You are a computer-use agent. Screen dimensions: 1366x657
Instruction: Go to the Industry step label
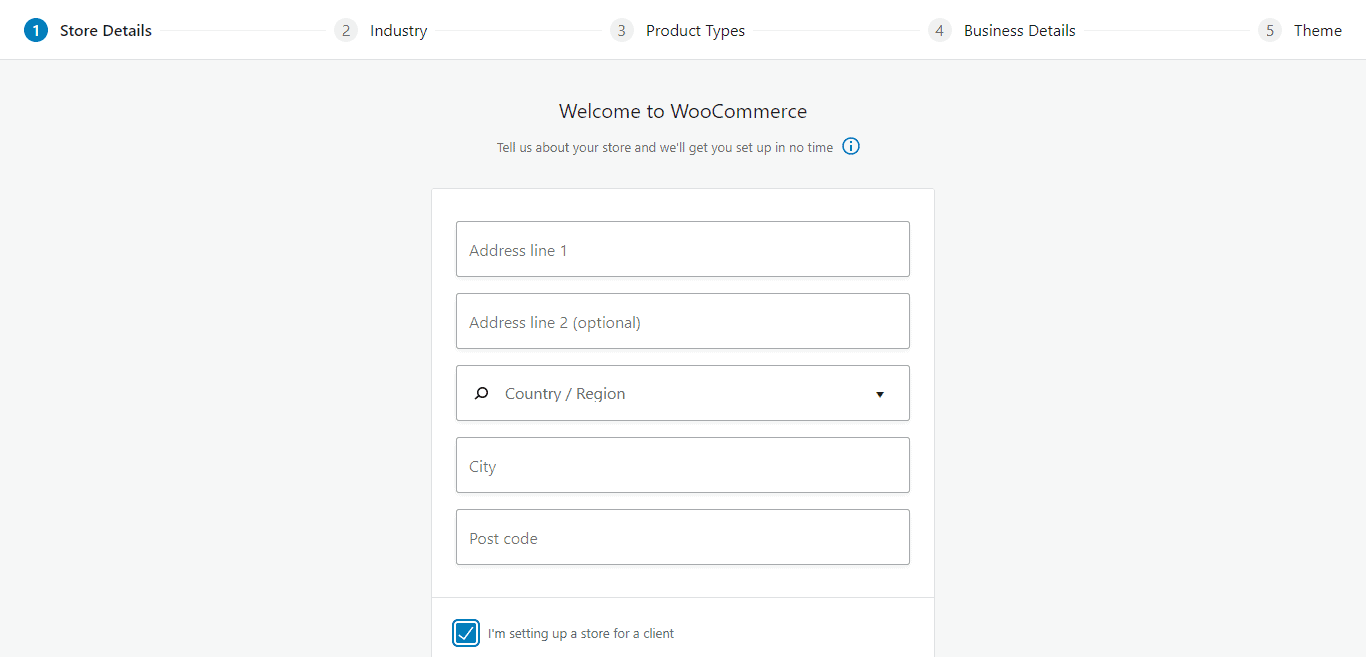(398, 30)
